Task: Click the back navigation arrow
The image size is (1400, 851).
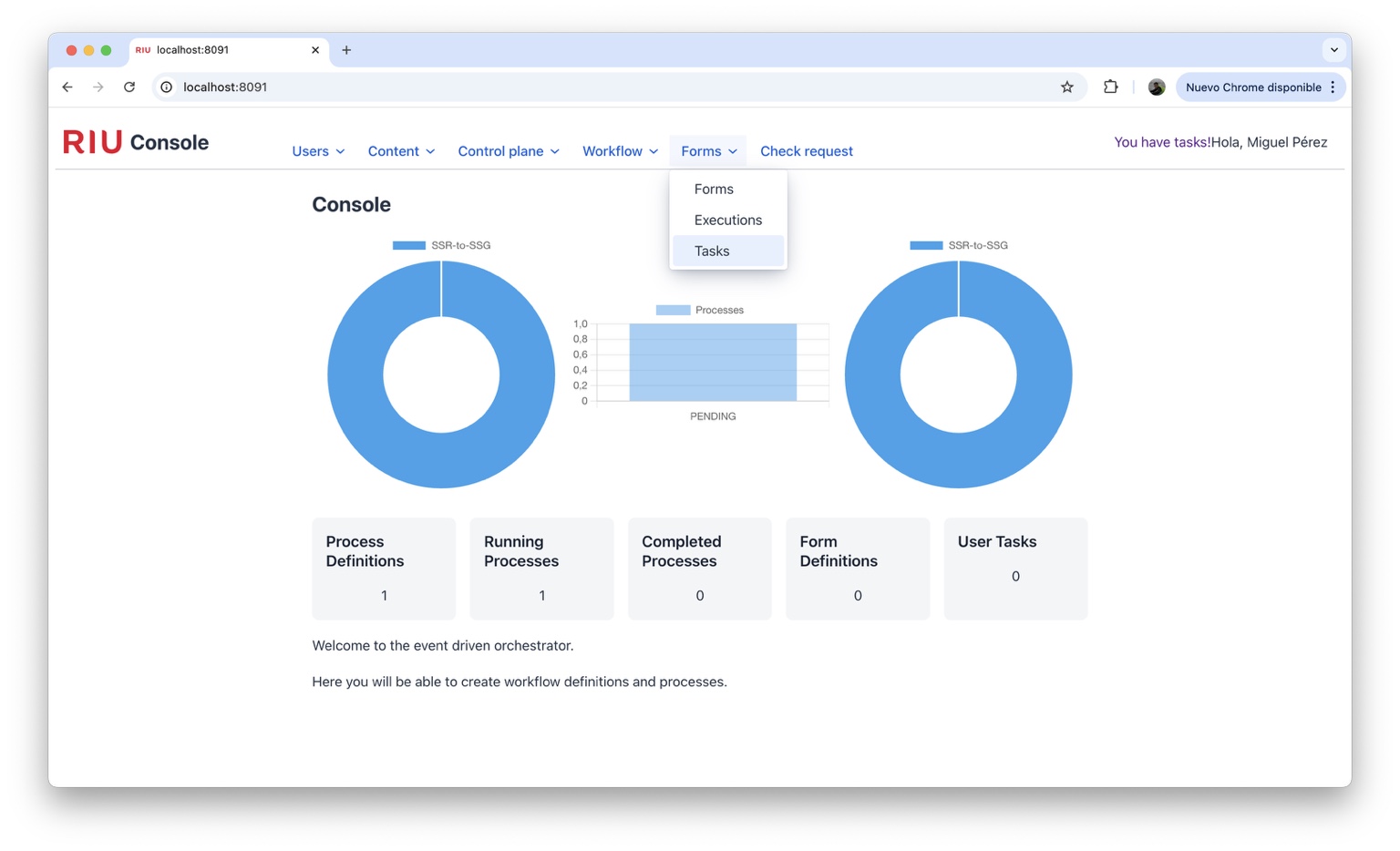Action: click(67, 87)
